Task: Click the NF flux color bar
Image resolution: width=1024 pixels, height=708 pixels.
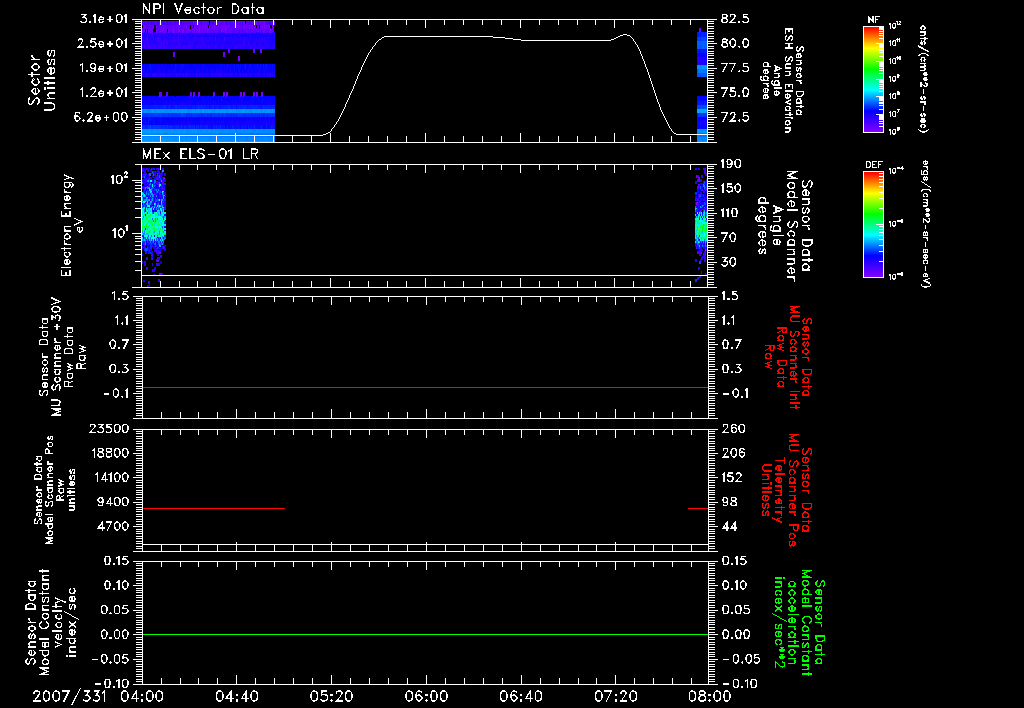Action: click(x=873, y=79)
